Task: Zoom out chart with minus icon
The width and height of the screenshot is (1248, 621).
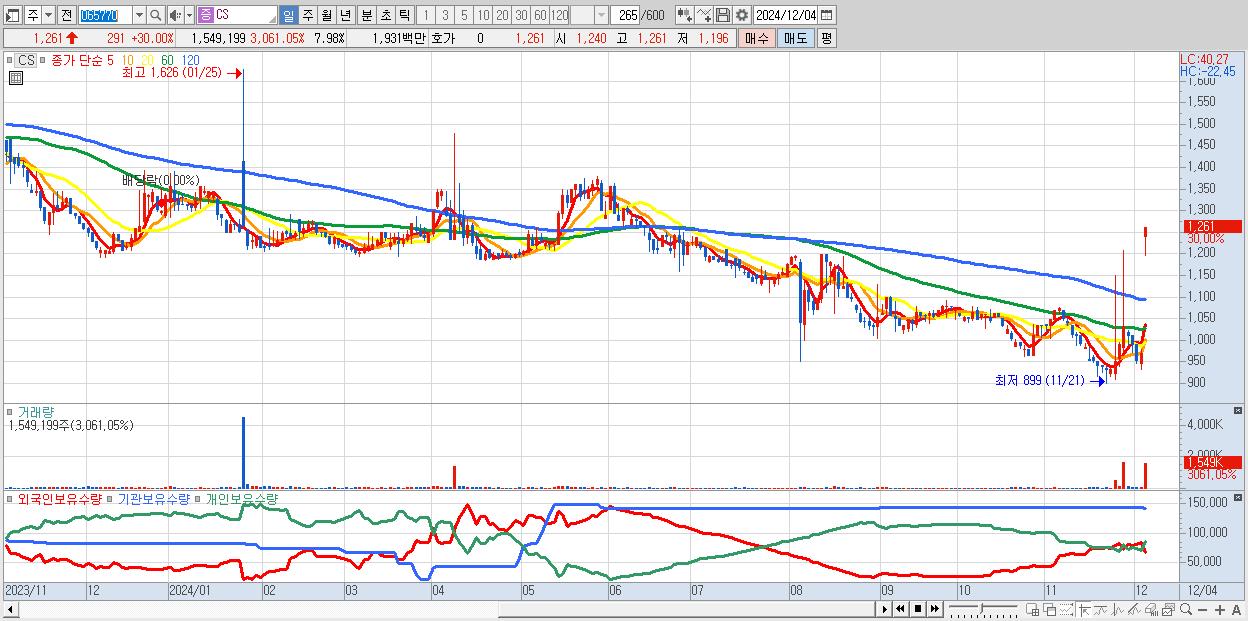Action: coord(1202,610)
